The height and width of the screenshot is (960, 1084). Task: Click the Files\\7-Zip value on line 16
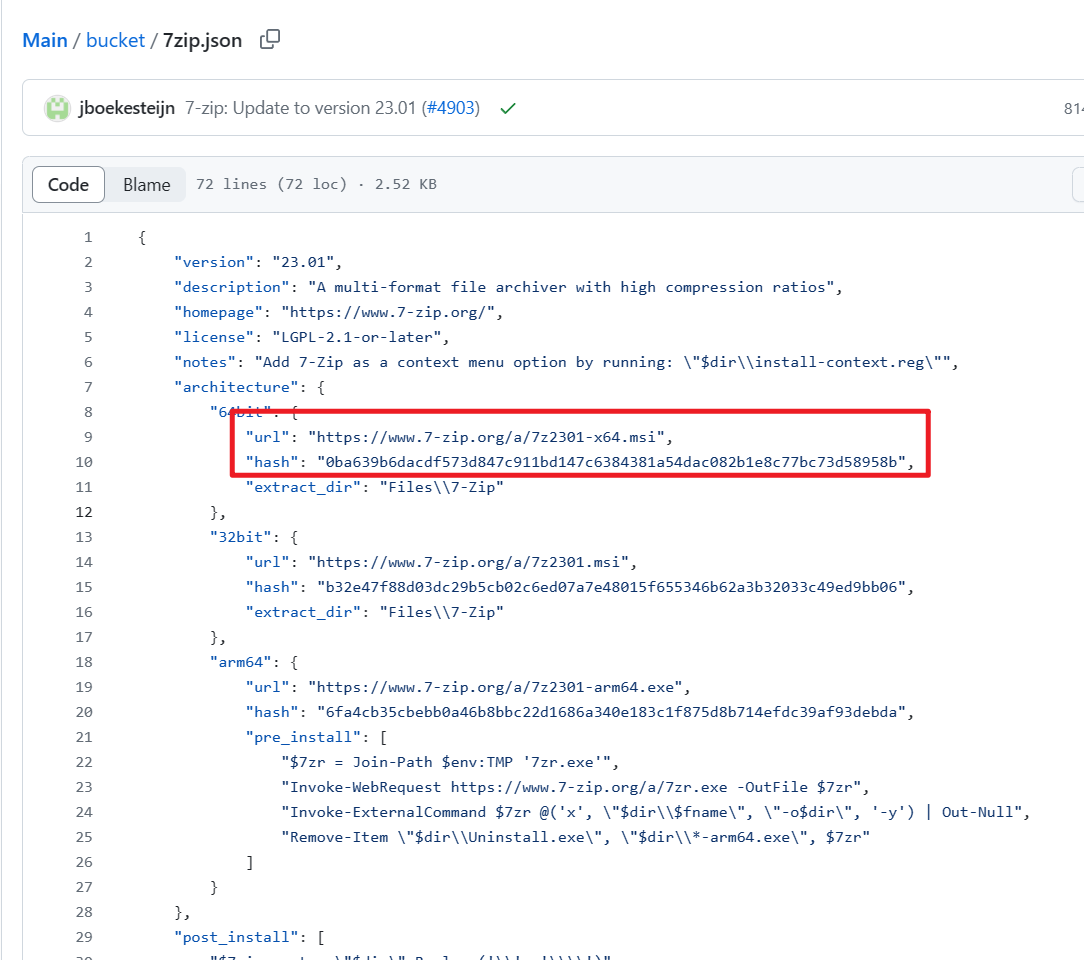point(441,612)
